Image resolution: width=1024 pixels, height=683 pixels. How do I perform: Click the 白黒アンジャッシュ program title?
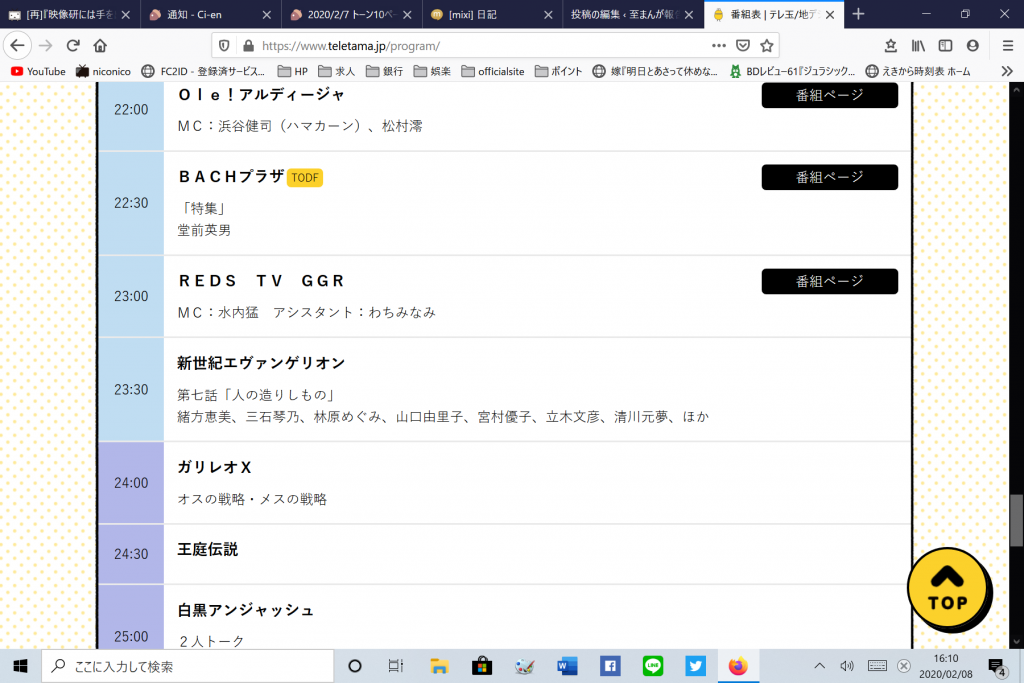[x=246, y=610]
